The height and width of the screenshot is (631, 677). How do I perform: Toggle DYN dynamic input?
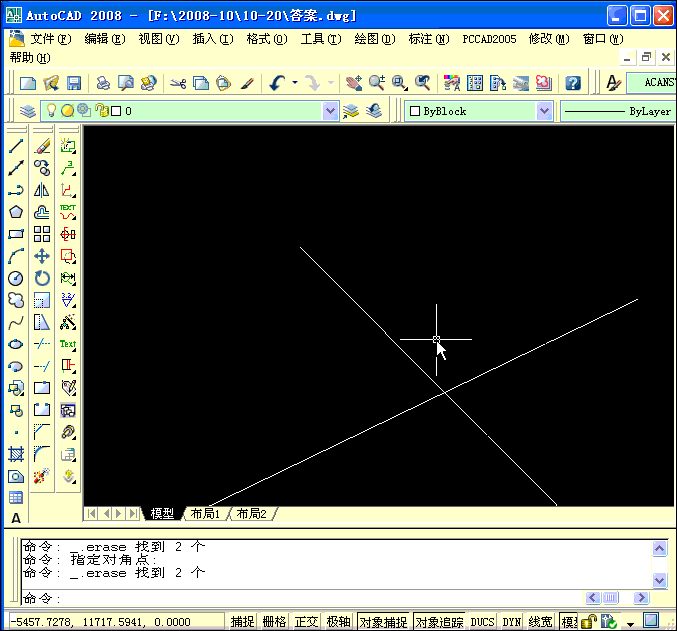click(512, 622)
